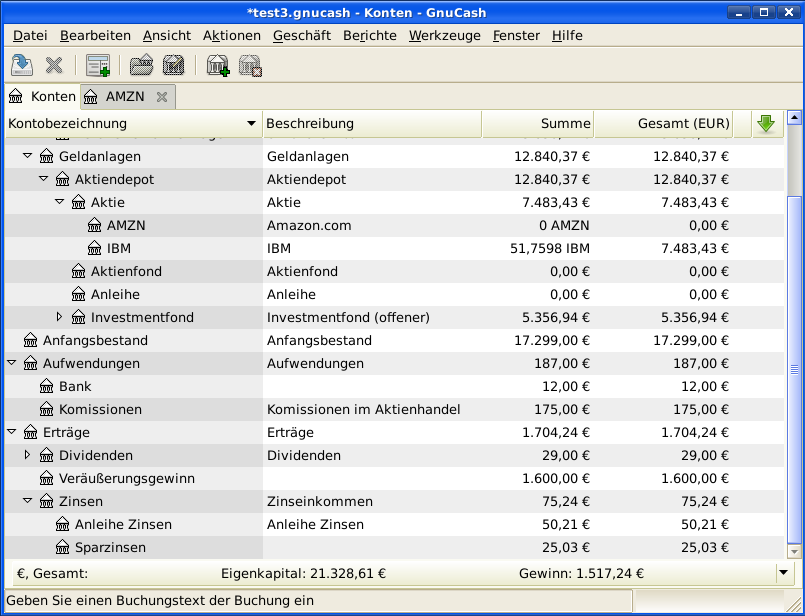Switch to the AMZN tab
Image resolution: width=805 pixels, height=616 pixels.
[124, 97]
